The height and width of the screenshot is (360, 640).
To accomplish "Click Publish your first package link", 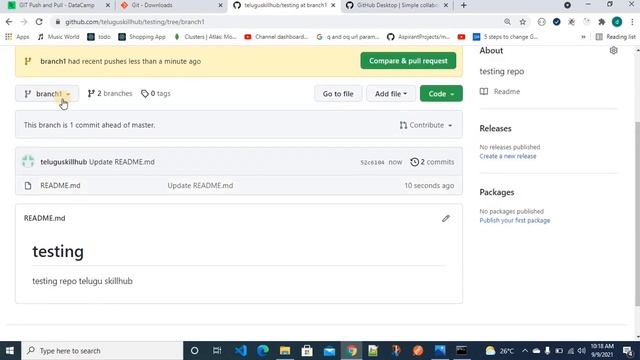I will [515, 220].
